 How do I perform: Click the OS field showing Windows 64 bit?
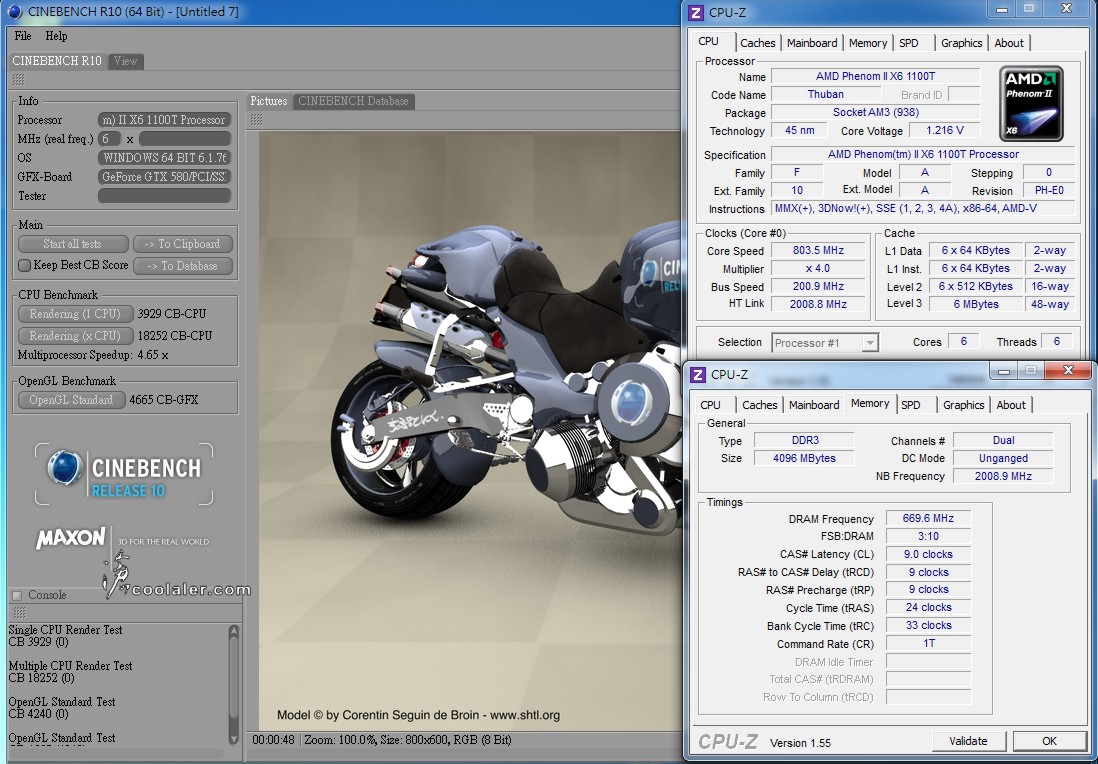pos(165,158)
